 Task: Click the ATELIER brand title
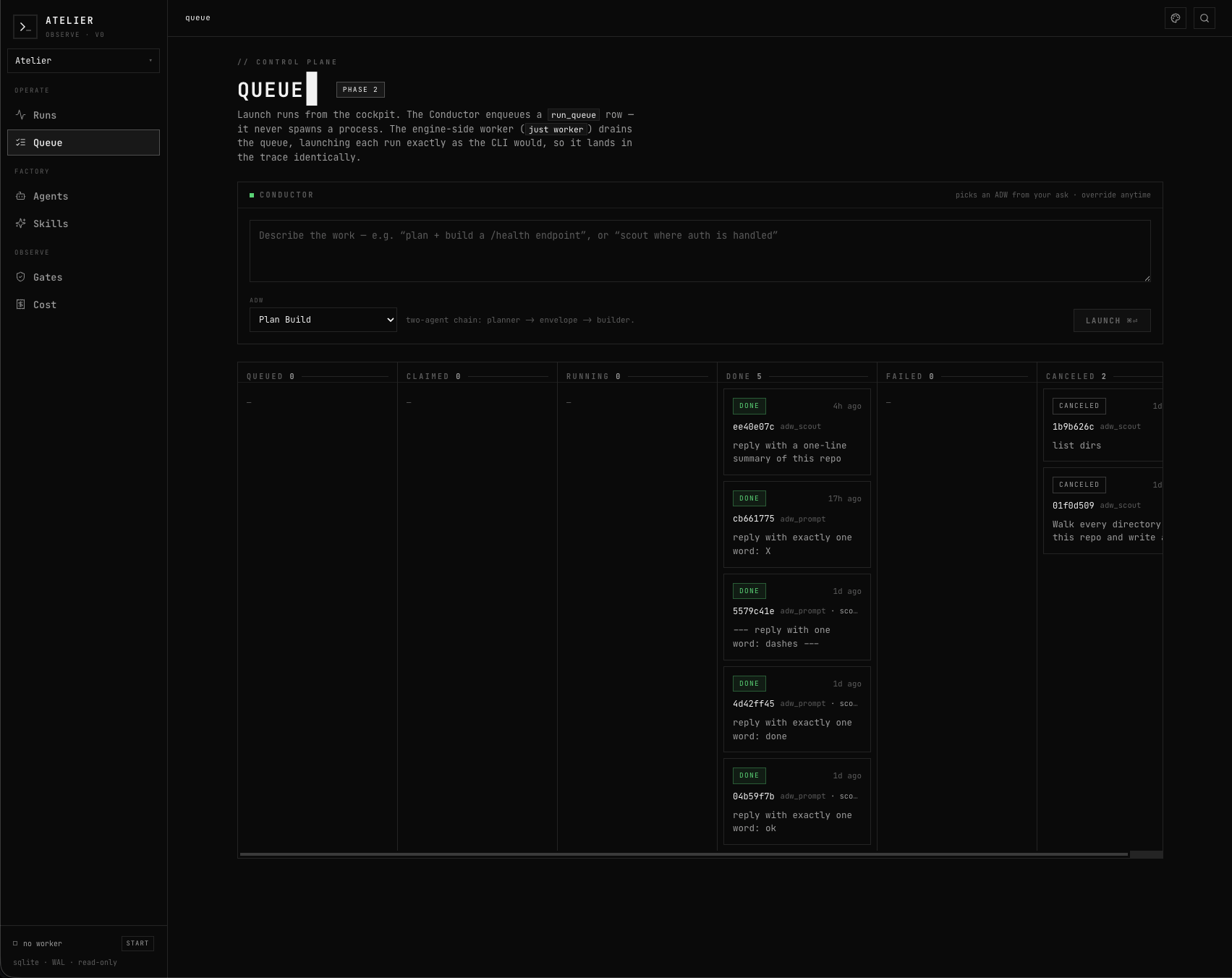69,20
